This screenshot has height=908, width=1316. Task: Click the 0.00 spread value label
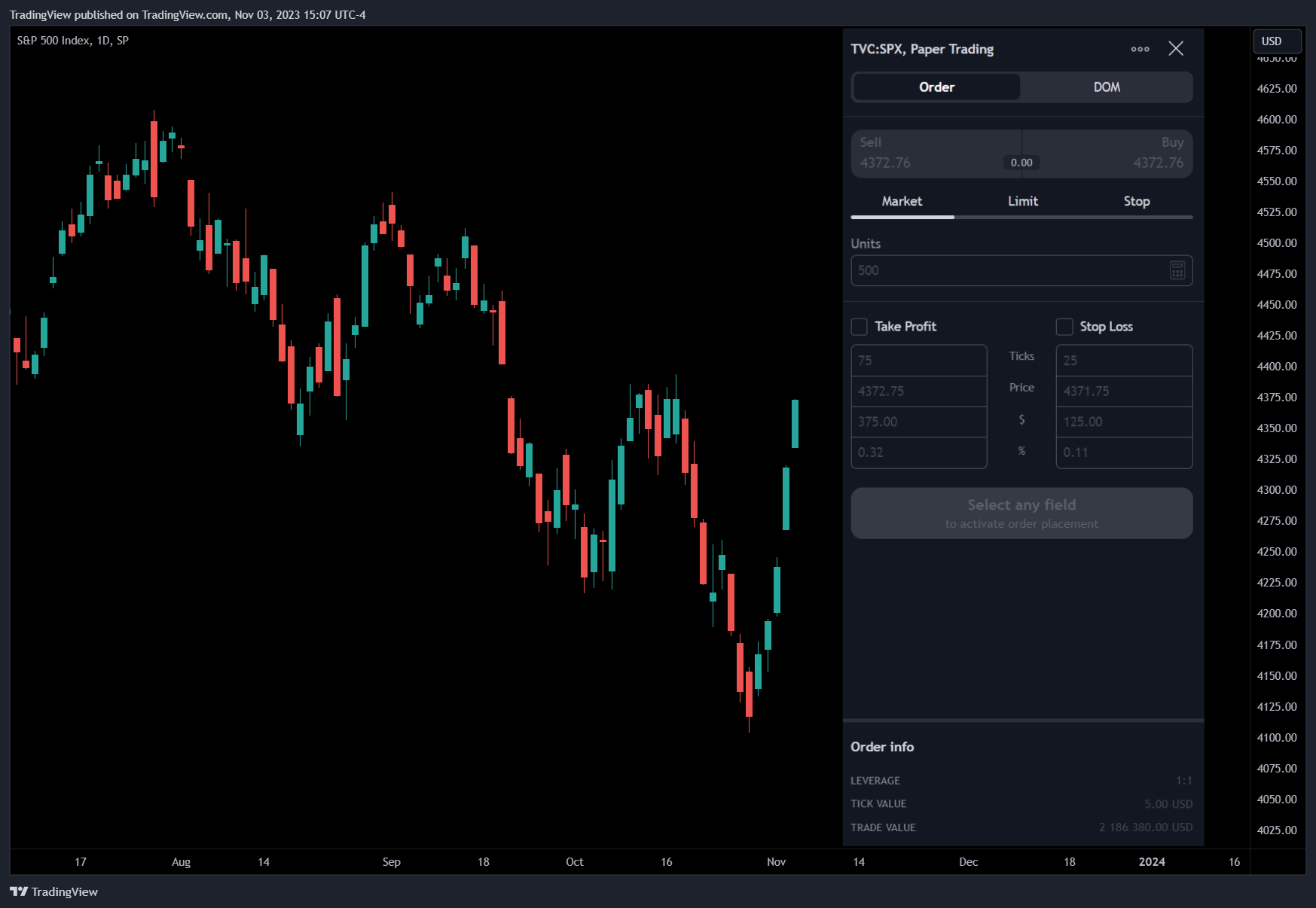(1021, 163)
